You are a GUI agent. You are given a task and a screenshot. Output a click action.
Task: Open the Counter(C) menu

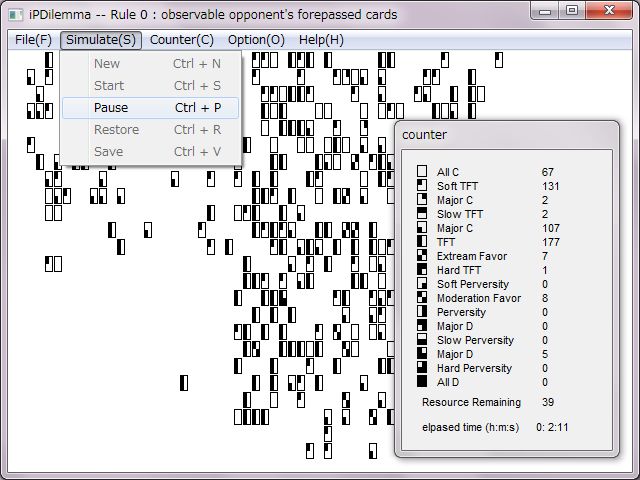[182, 40]
